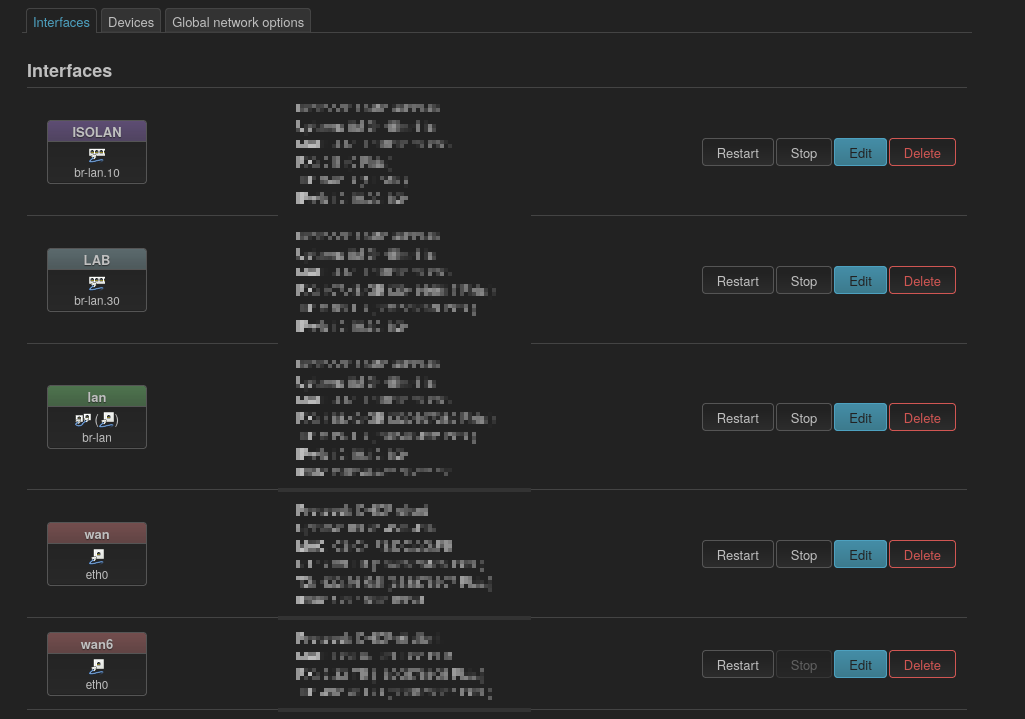Switch to the Devices tab
The width and height of the screenshot is (1025, 719).
pyautogui.click(x=130, y=20)
